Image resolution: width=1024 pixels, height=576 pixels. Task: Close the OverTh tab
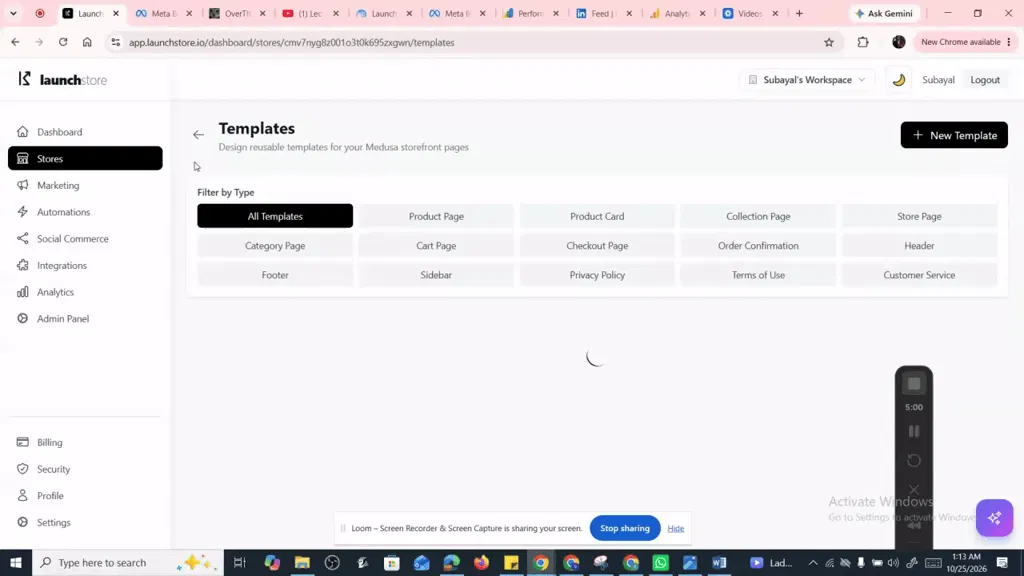pyautogui.click(x=263, y=13)
